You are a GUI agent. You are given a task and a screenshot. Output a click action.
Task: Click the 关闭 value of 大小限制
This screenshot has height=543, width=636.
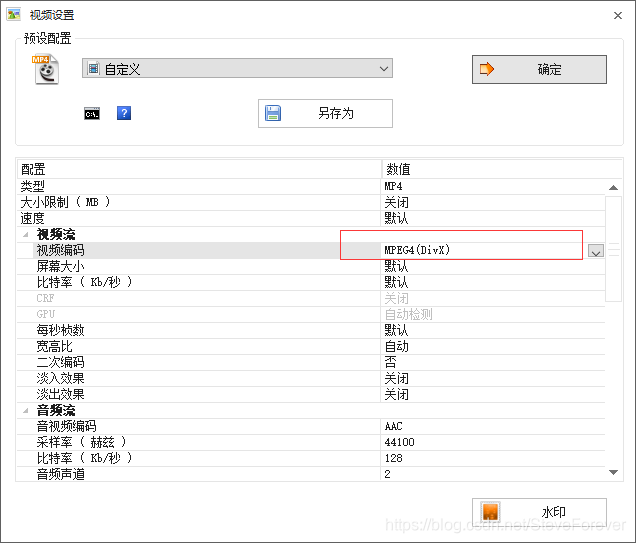click(396, 202)
